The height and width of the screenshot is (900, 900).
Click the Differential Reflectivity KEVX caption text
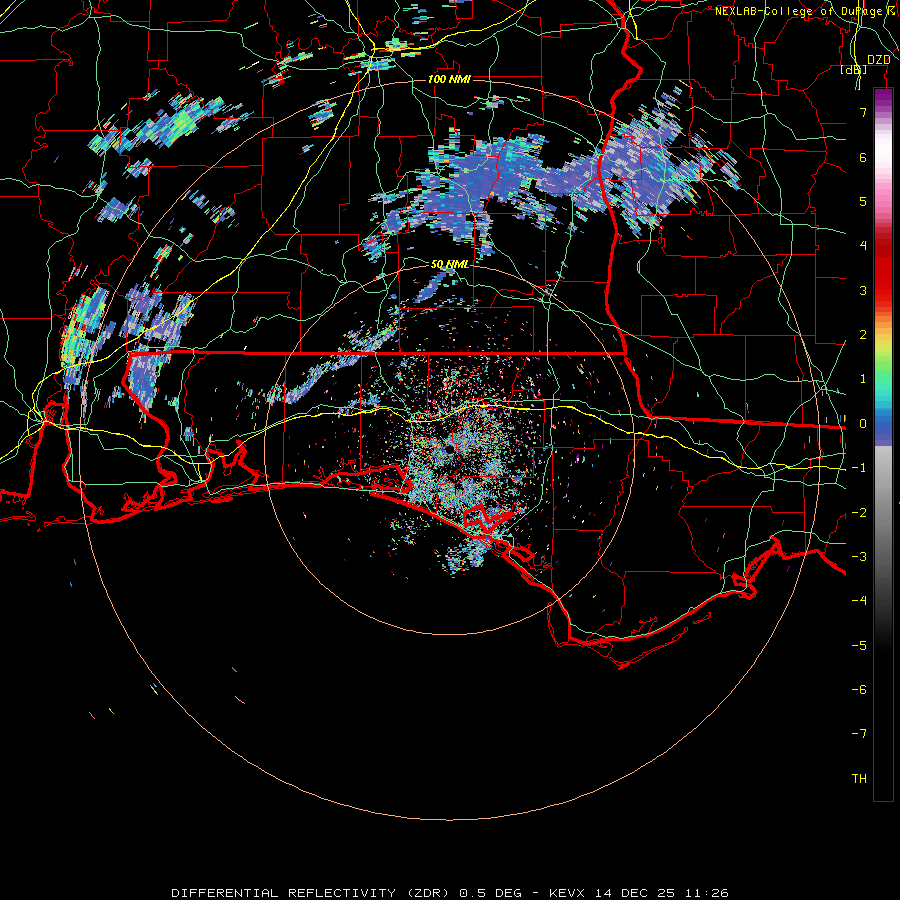coord(450,893)
